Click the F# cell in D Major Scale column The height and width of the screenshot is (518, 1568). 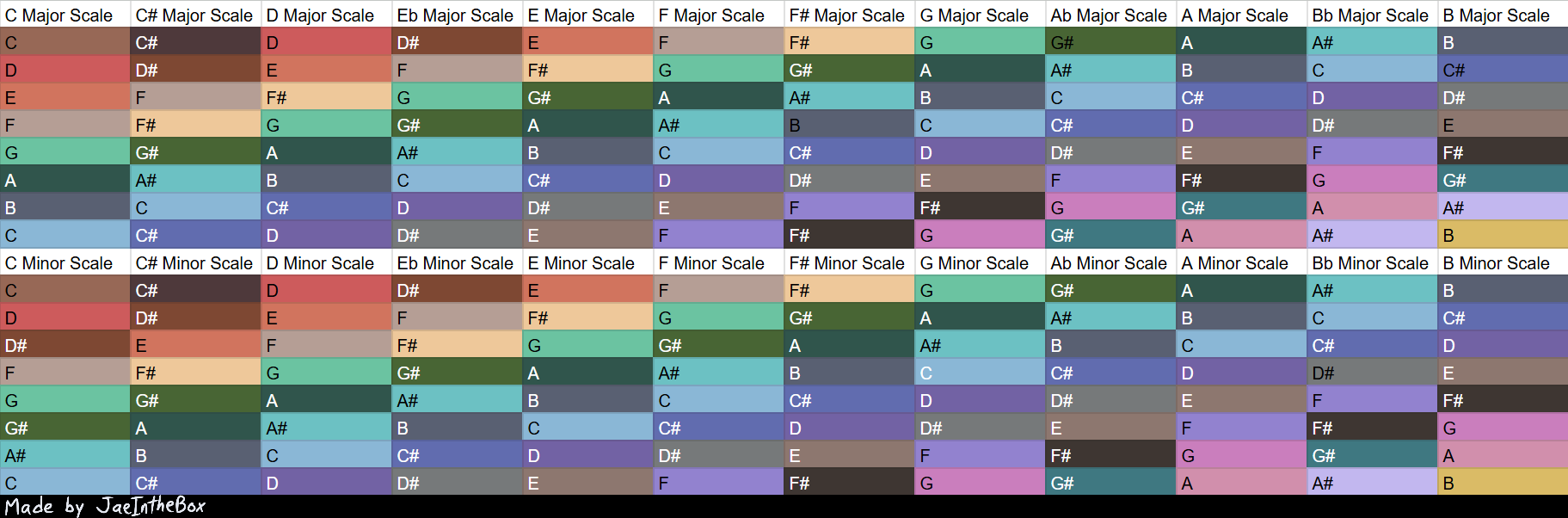coord(326,97)
